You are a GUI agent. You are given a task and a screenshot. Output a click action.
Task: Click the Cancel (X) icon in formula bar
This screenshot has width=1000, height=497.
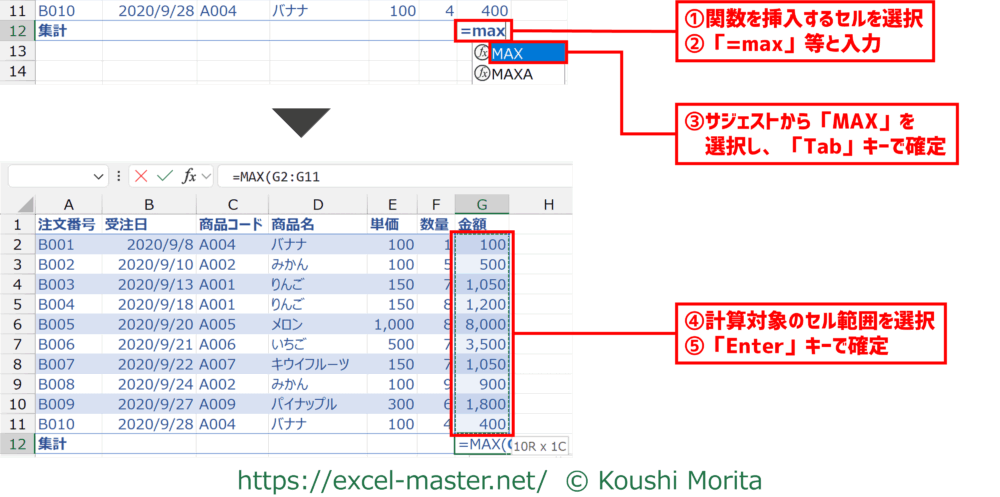pos(141,176)
